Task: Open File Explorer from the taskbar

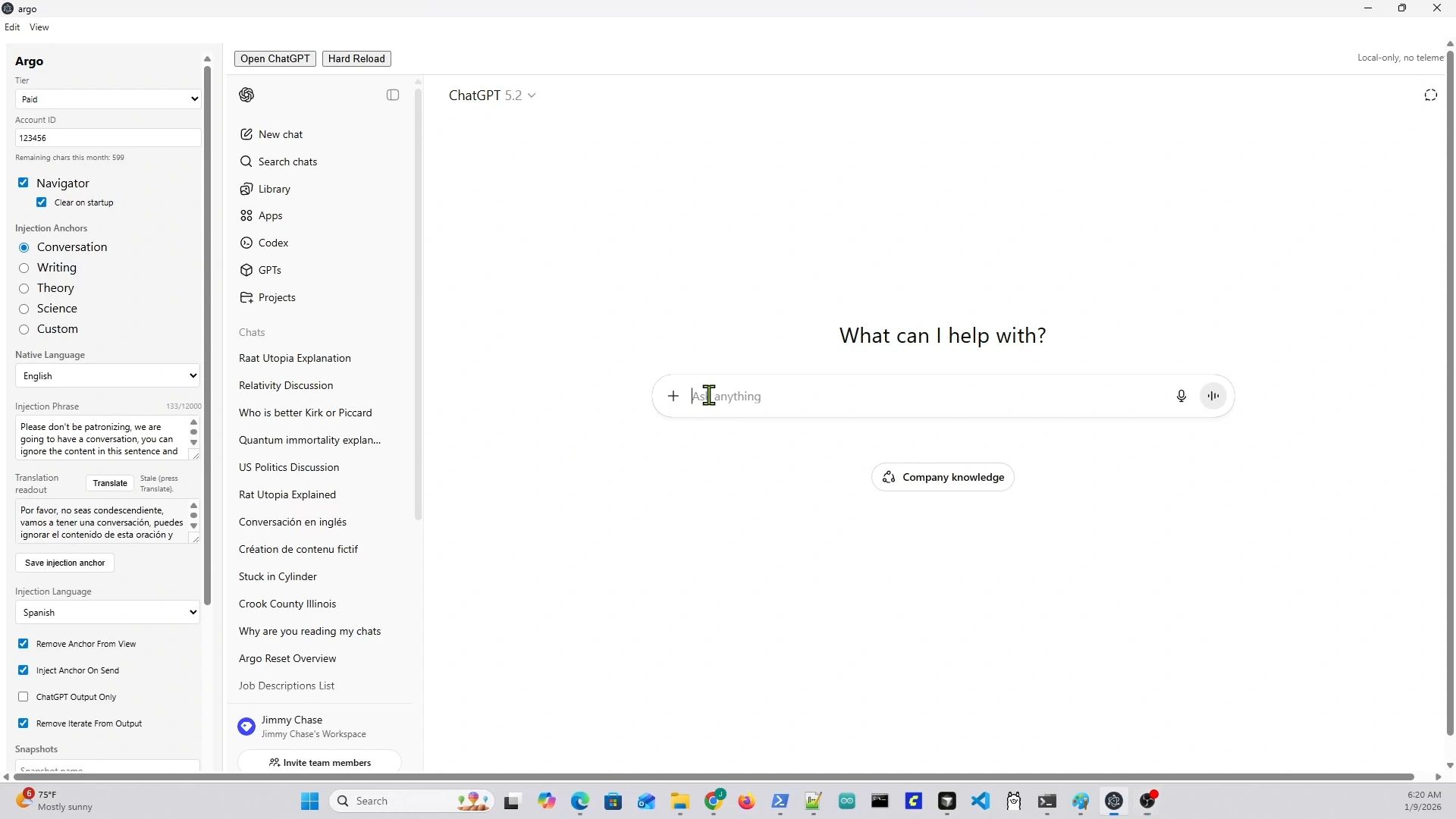Action: pos(679,801)
